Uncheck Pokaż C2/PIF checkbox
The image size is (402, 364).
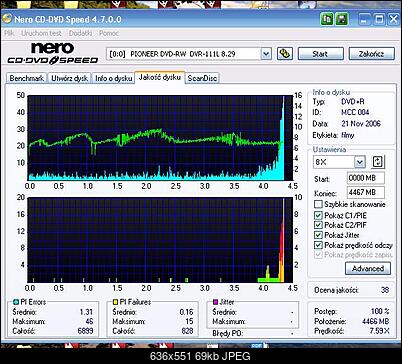pyautogui.click(x=318, y=225)
